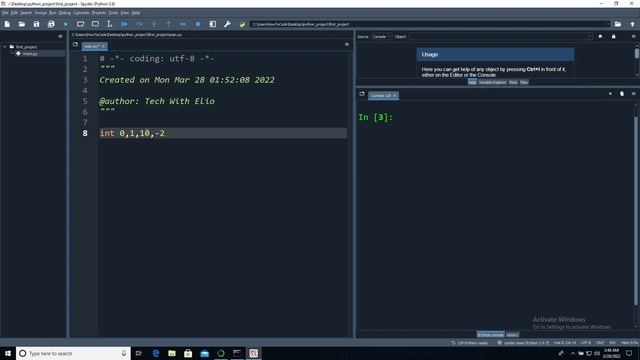Image resolution: width=640 pixels, height=360 pixels.
Task: Continue execution until next breakpoint icon
Action: click(183, 24)
